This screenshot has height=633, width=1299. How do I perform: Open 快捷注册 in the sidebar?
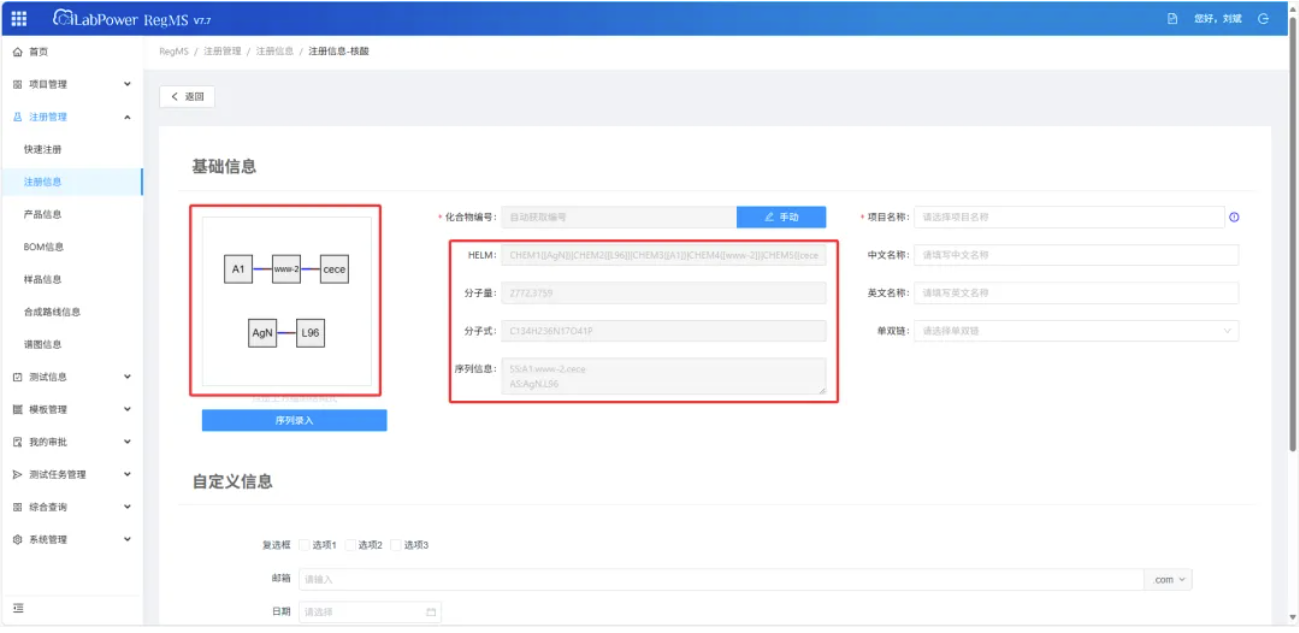click(43, 150)
